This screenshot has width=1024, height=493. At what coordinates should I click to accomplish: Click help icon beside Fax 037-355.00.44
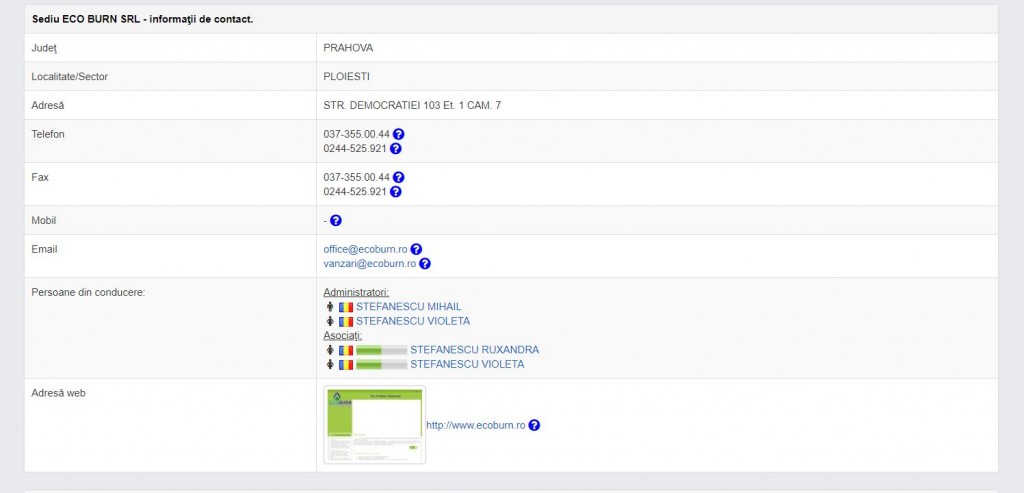(x=398, y=177)
